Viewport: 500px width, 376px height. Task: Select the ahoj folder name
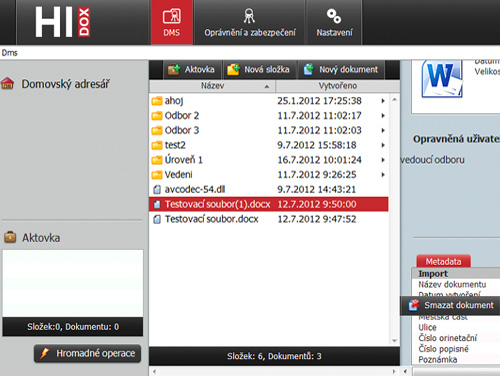(x=174, y=101)
